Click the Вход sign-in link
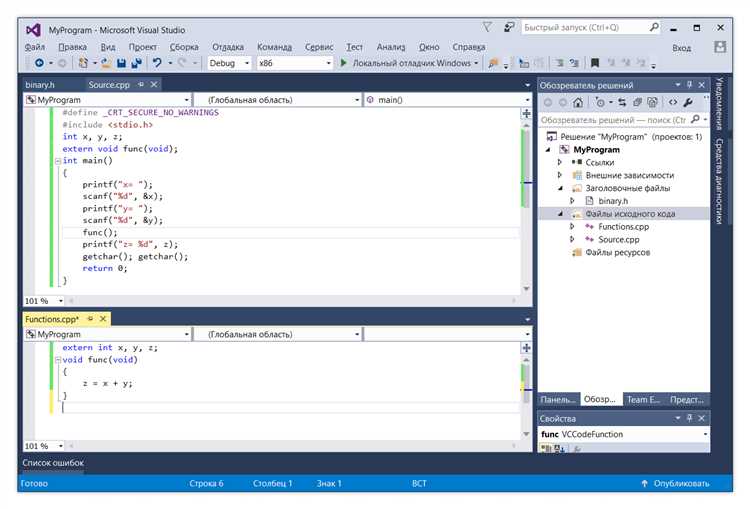 pos(681,48)
